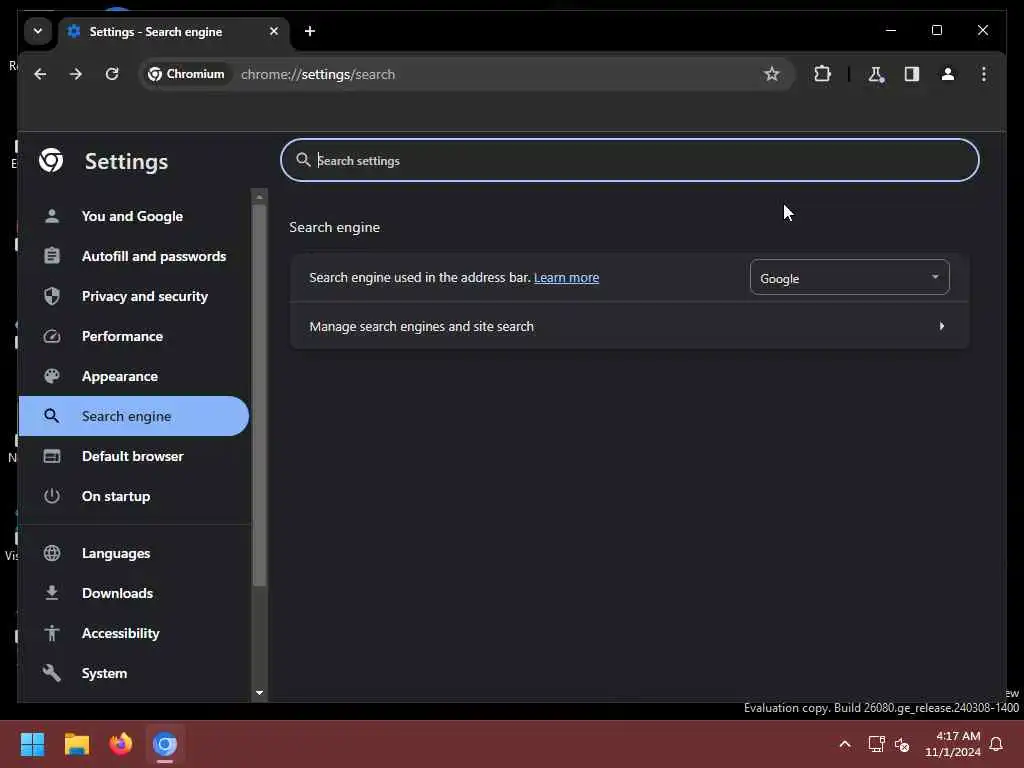The height and width of the screenshot is (768, 1024).
Task: Open Appearance settings
Action: (x=134, y=376)
